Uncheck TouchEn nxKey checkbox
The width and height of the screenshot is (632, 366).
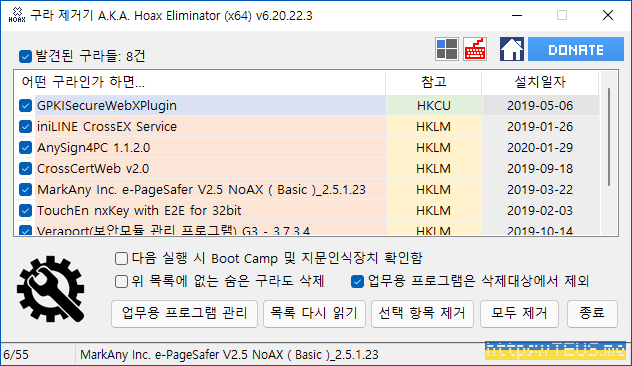click(x=25, y=210)
